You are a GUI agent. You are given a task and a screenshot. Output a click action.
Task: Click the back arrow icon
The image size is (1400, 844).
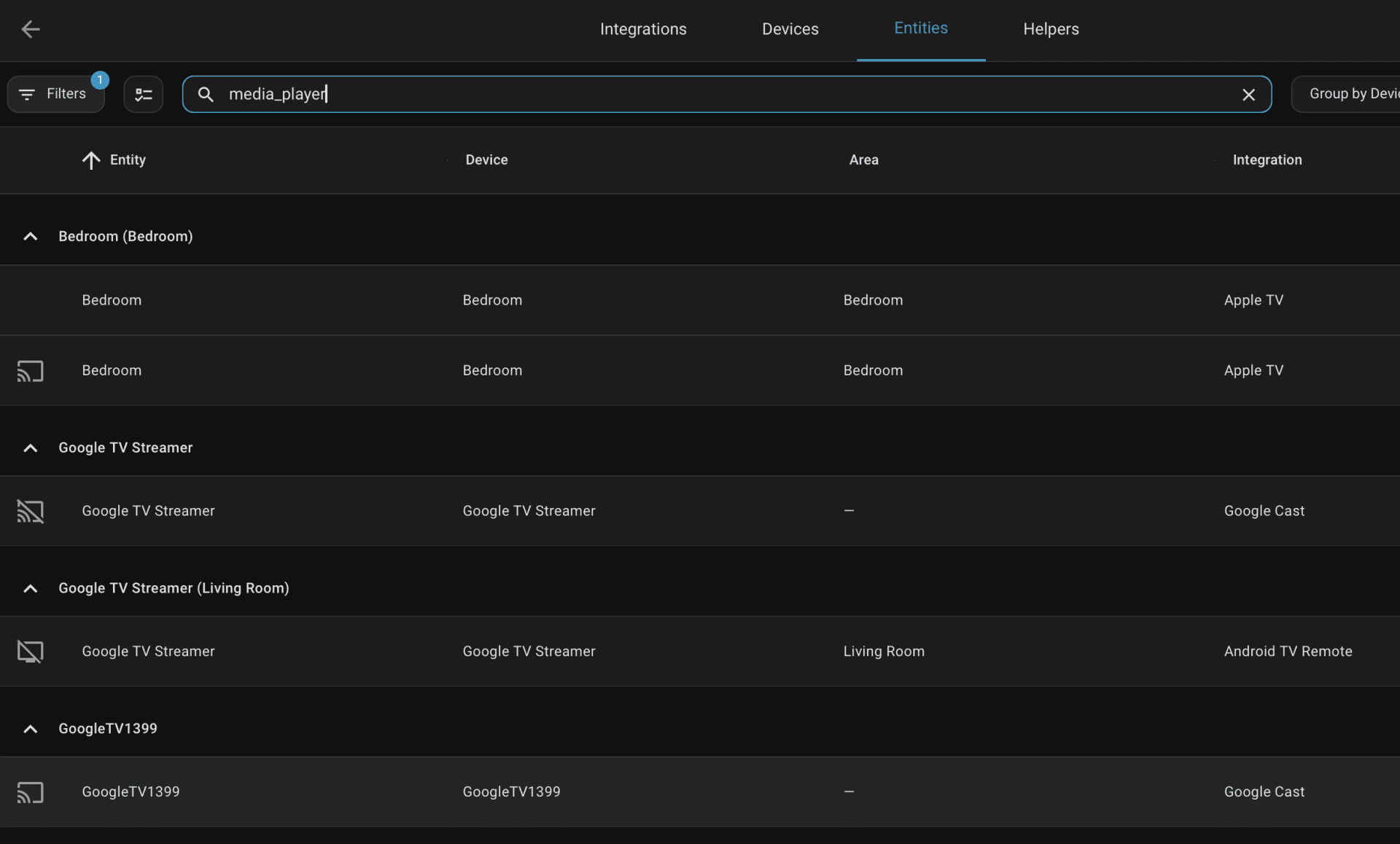pyautogui.click(x=31, y=29)
